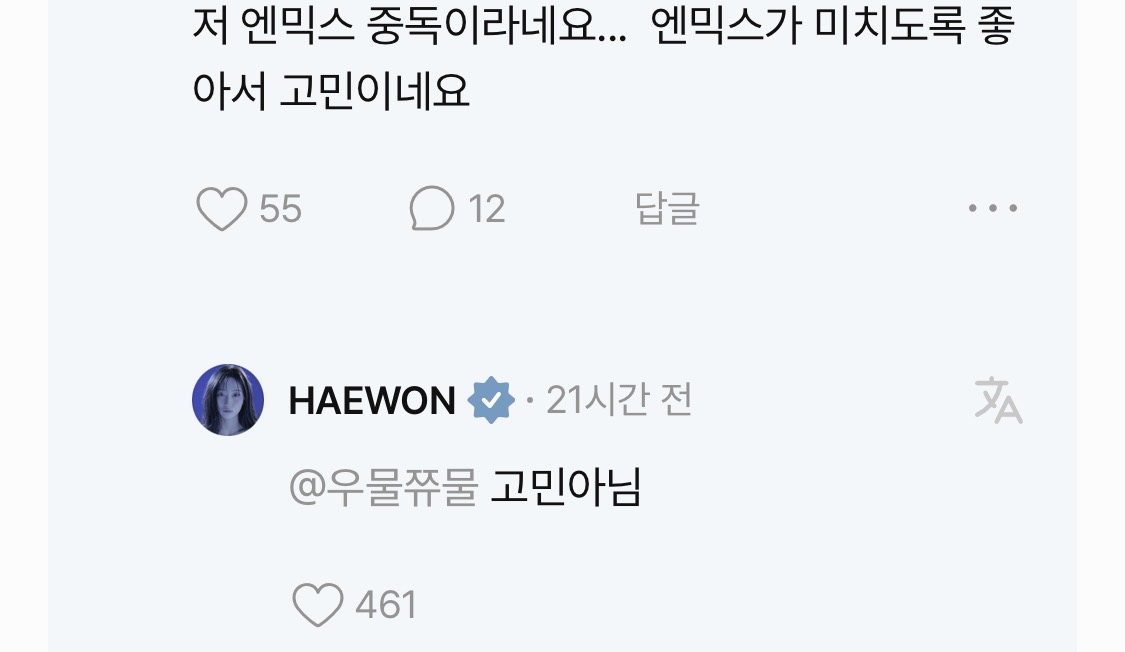The image size is (1125, 652).
Task: Click the HAEWON username
Action: point(372,401)
